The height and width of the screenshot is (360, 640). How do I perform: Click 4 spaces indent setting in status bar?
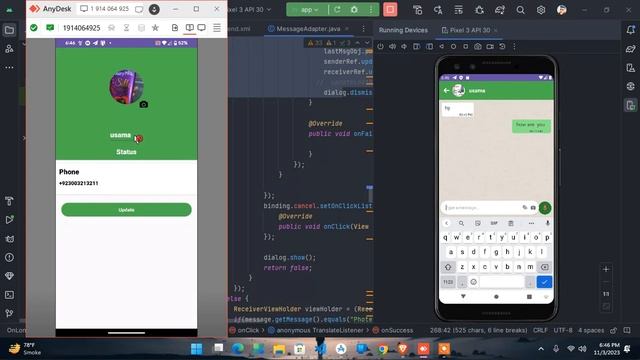point(591,330)
